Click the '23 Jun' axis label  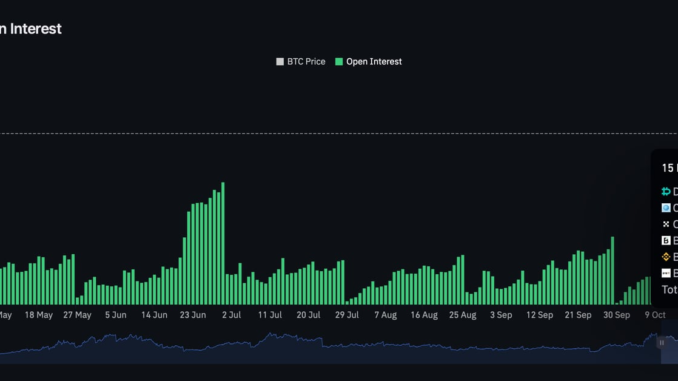(193, 315)
